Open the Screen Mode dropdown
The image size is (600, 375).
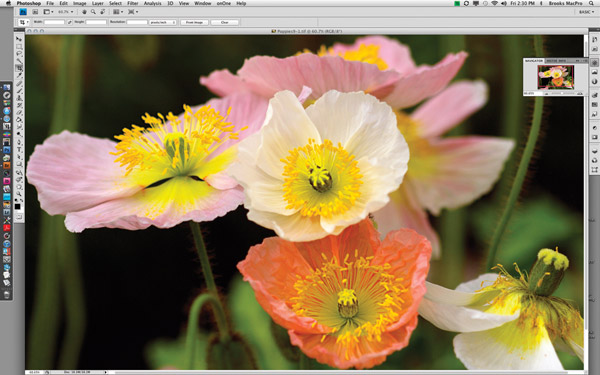(x=133, y=12)
